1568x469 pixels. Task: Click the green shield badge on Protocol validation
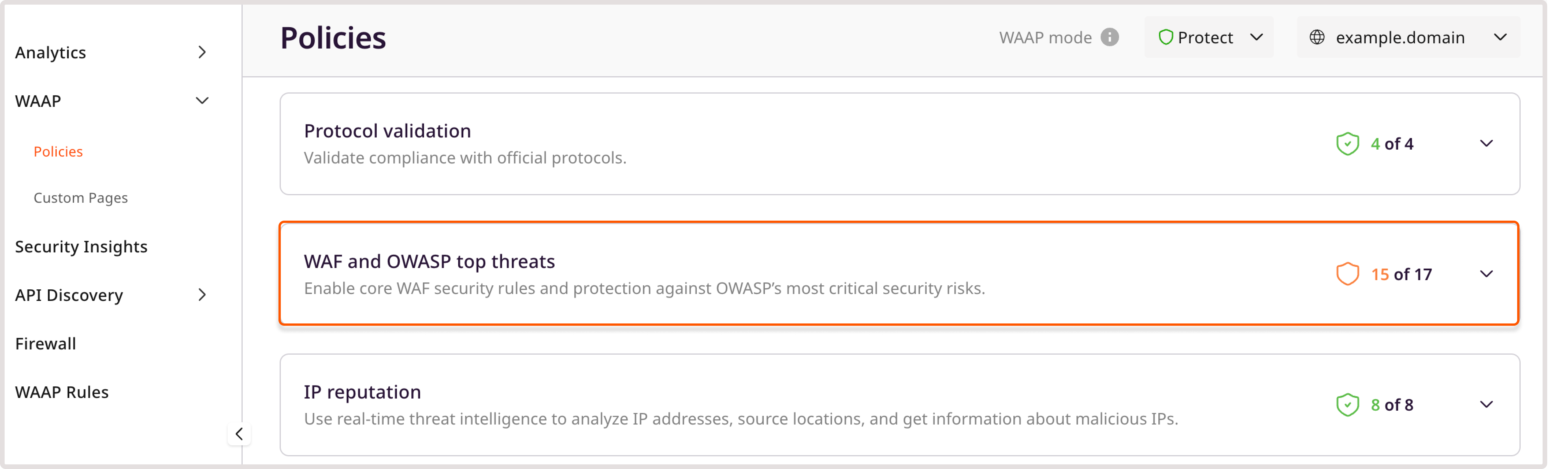tap(1348, 144)
